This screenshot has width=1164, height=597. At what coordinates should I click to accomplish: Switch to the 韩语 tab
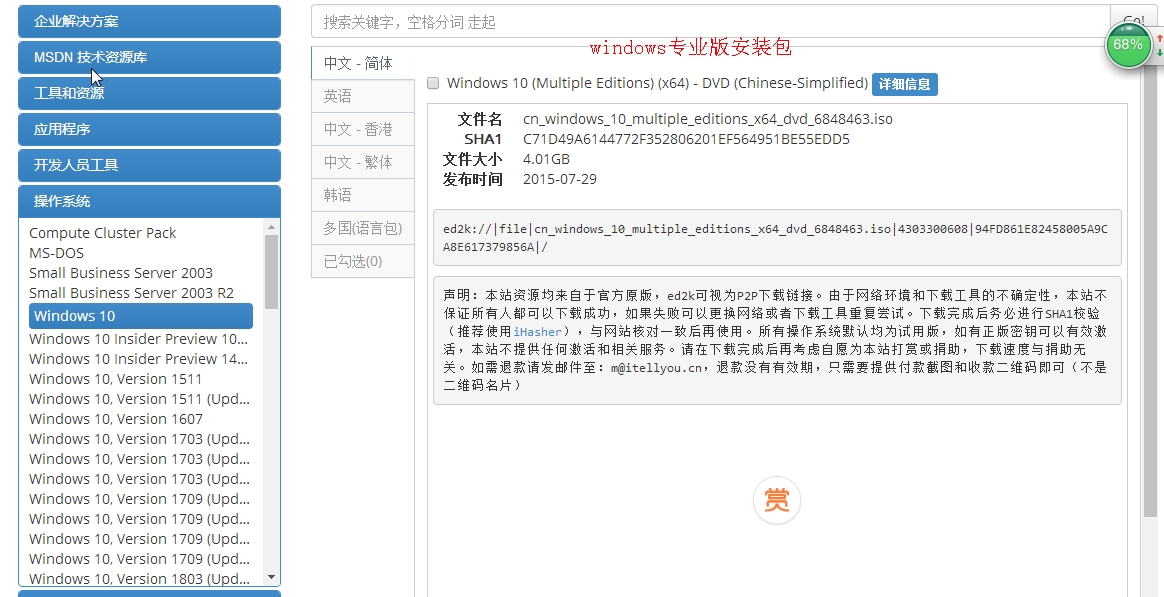point(362,195)
